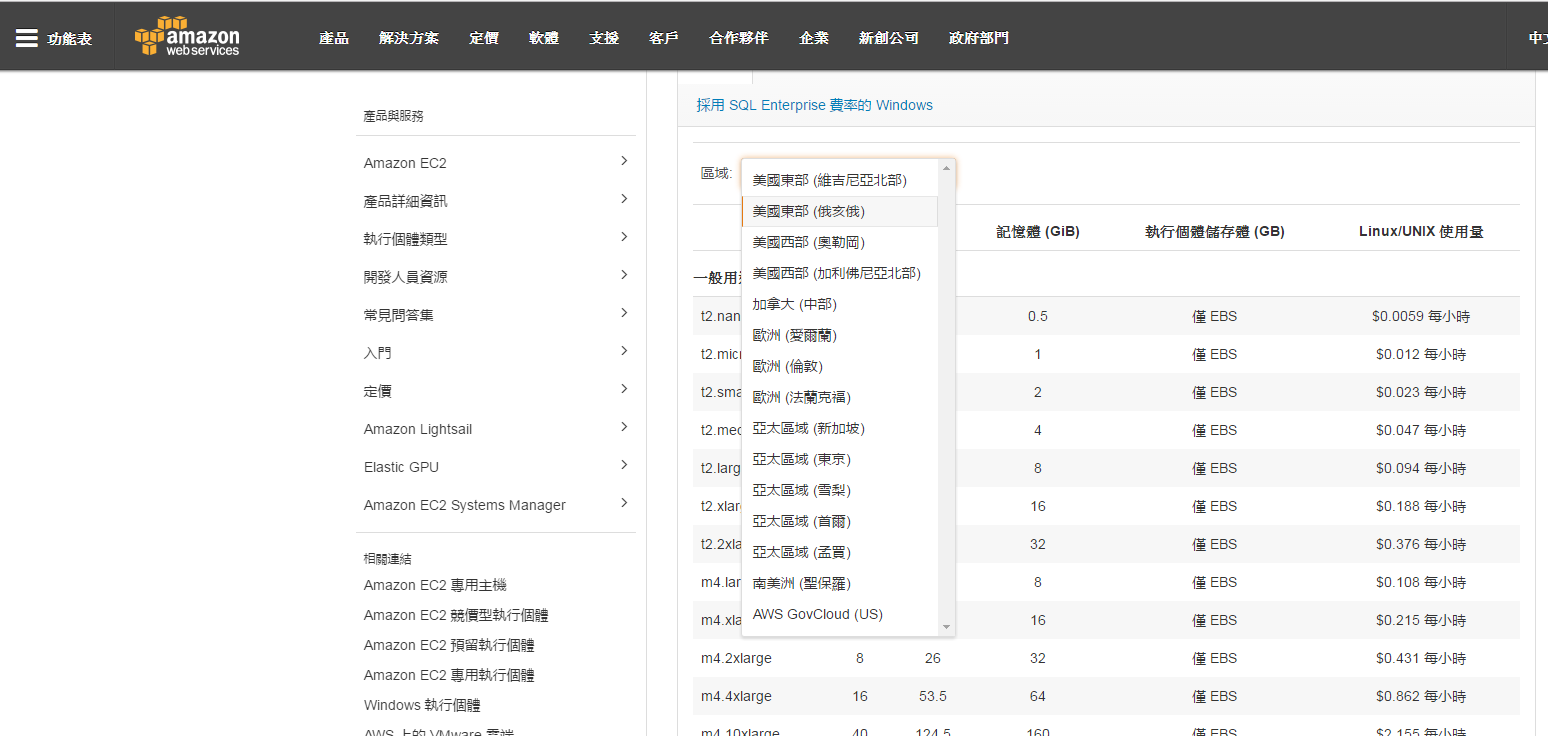Click the $0.431 每小時 price cell
The width and height of the screenshot is (1548, 736).
[x=1421, y=658]
